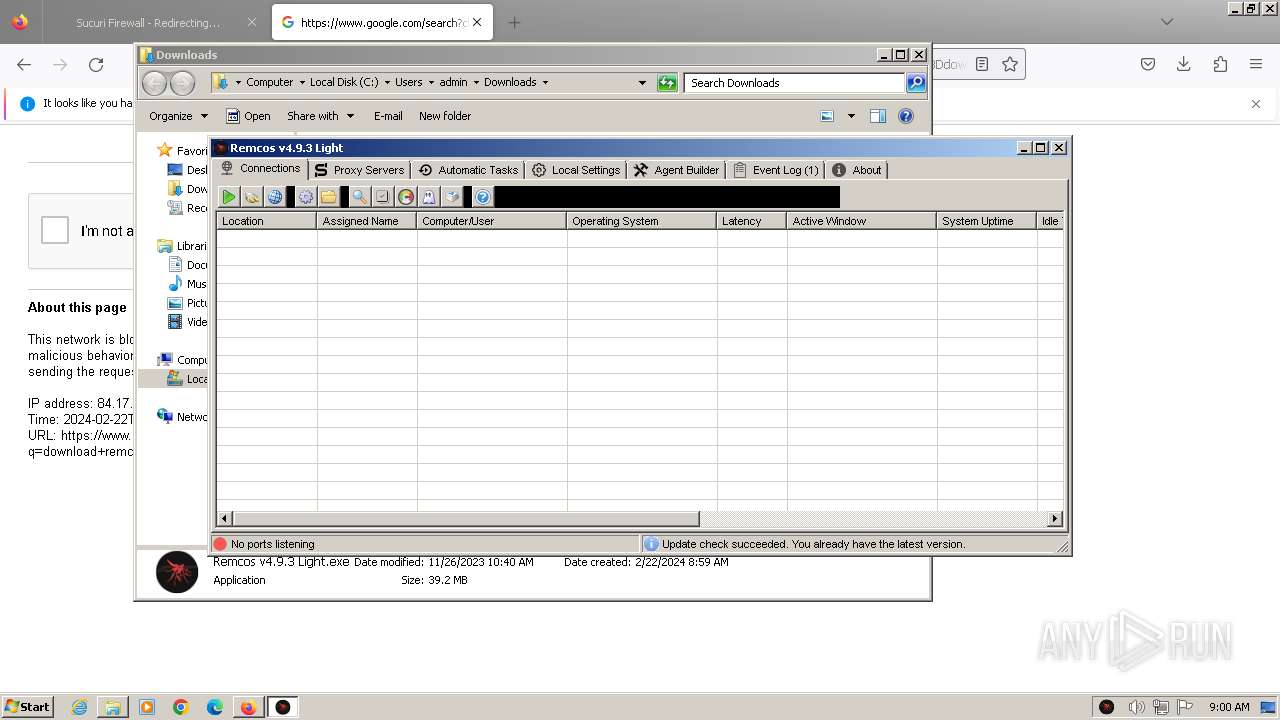Open the Agent Builder tab

click(676, 170)
